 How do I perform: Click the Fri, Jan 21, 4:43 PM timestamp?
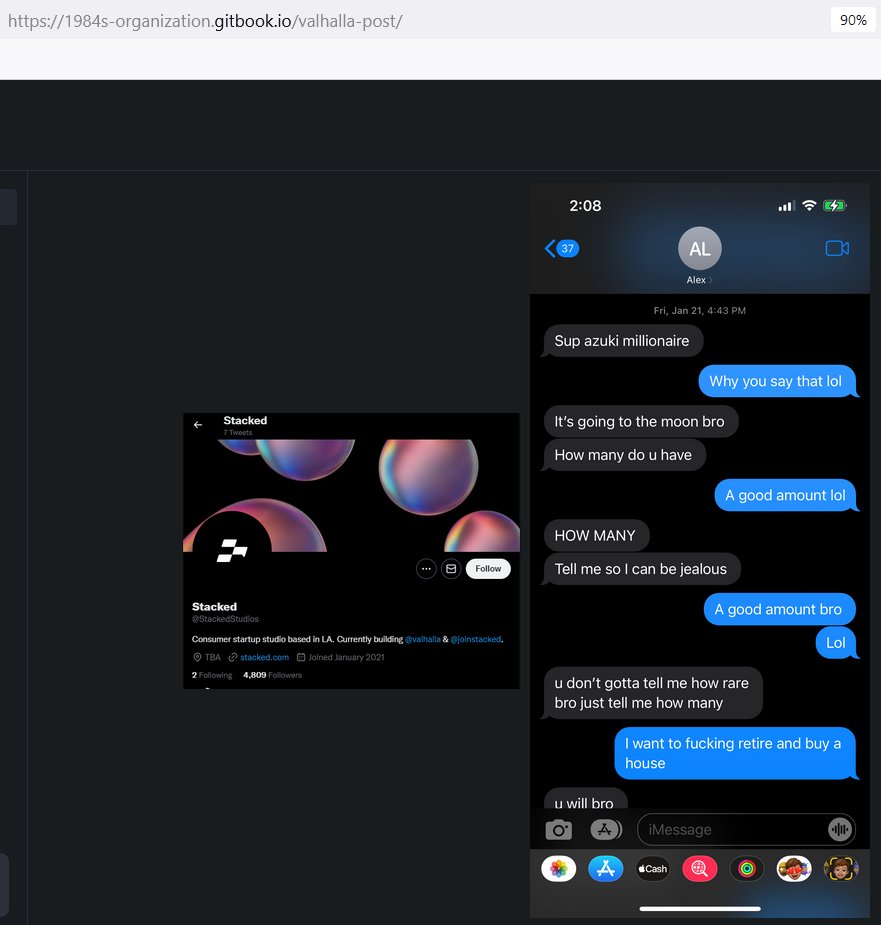click(700, 310)
